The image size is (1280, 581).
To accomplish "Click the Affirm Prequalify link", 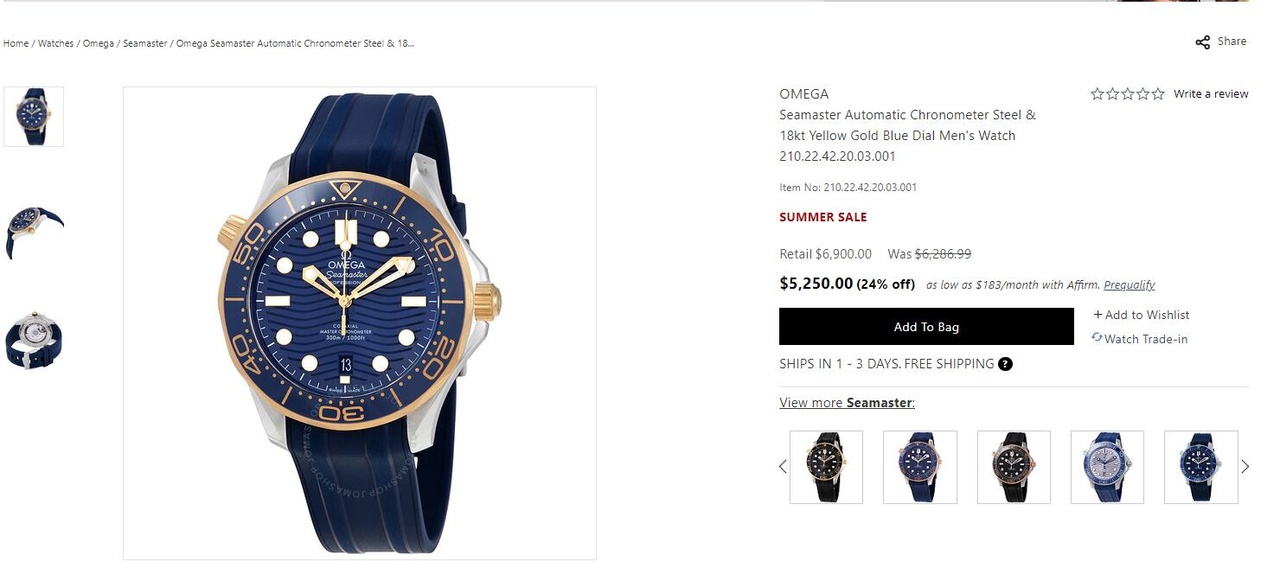I will point(1129,285).
